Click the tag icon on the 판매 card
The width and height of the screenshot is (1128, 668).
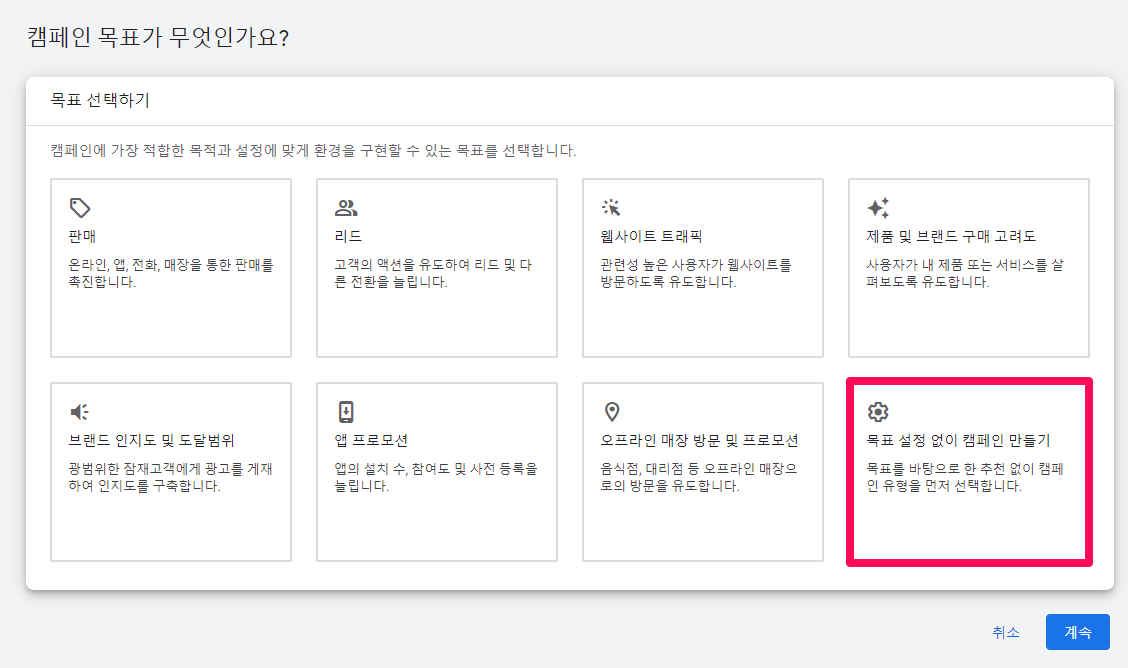click(x=80, y=208)
